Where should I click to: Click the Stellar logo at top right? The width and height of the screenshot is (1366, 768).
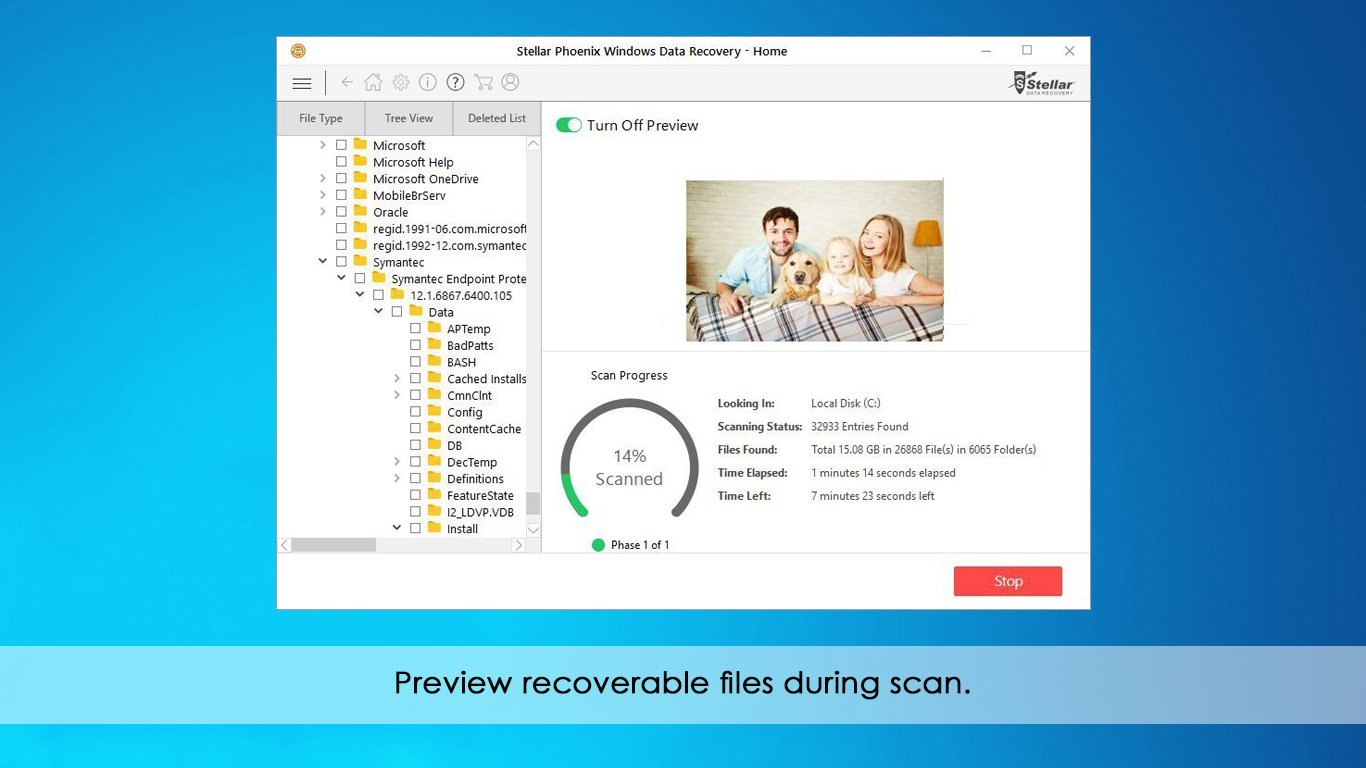click(x=1042, y=83)
